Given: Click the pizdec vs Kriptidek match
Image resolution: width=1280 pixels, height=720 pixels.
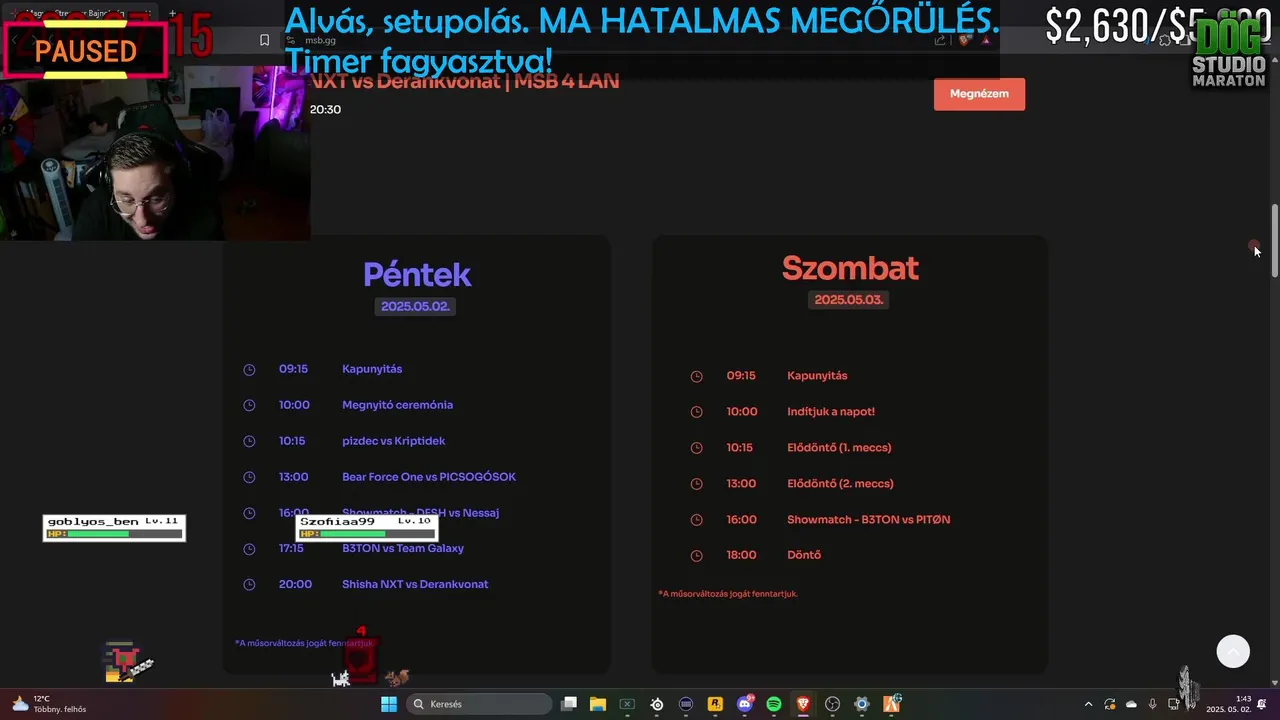Looking at the screenshot, I should tap(393, 441).
